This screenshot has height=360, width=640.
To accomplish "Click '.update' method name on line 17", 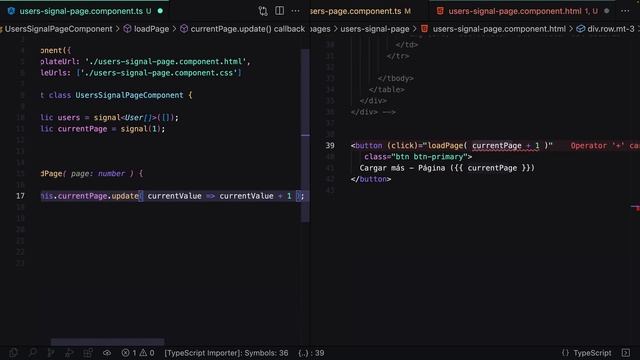I will click(x=124, y=196).
